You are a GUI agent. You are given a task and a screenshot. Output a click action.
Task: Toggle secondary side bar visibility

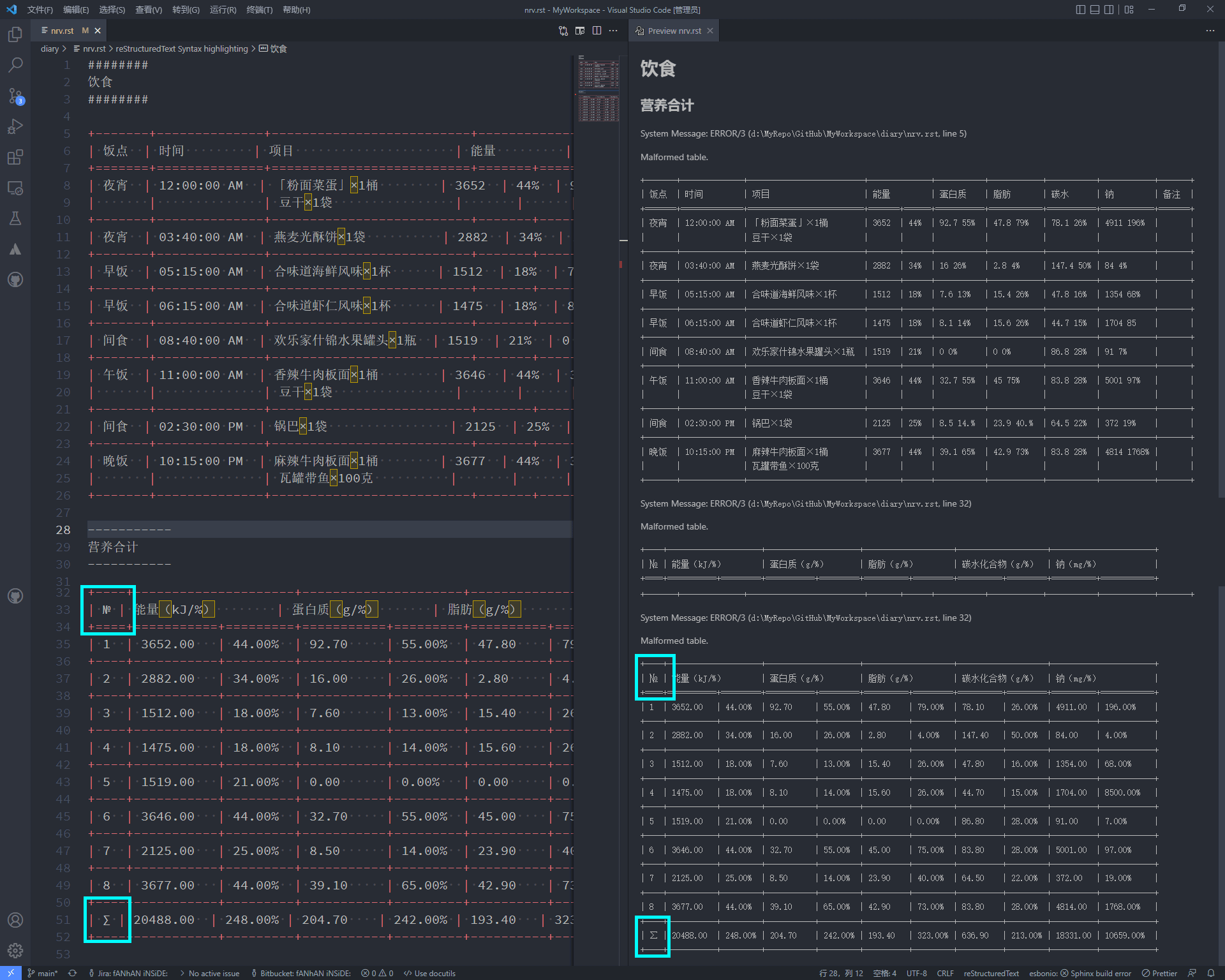coord(1109,10)
